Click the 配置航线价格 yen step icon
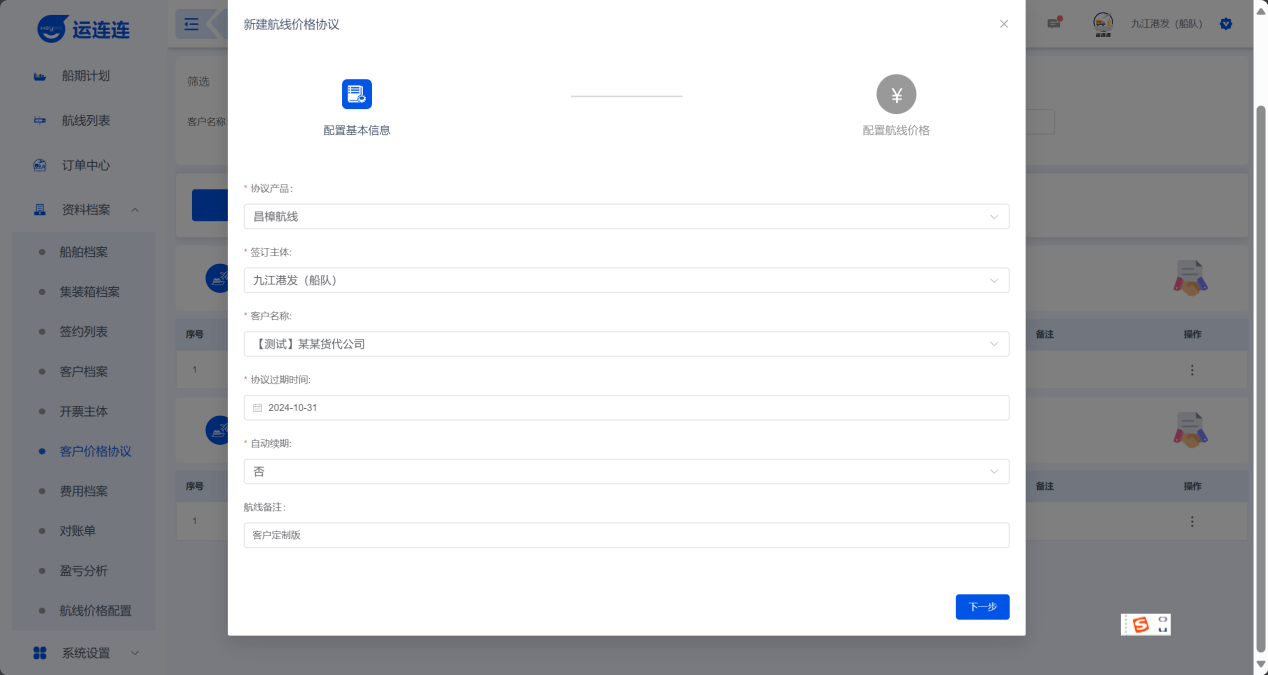Screen dimensions: 1268x675 [896, 95]
